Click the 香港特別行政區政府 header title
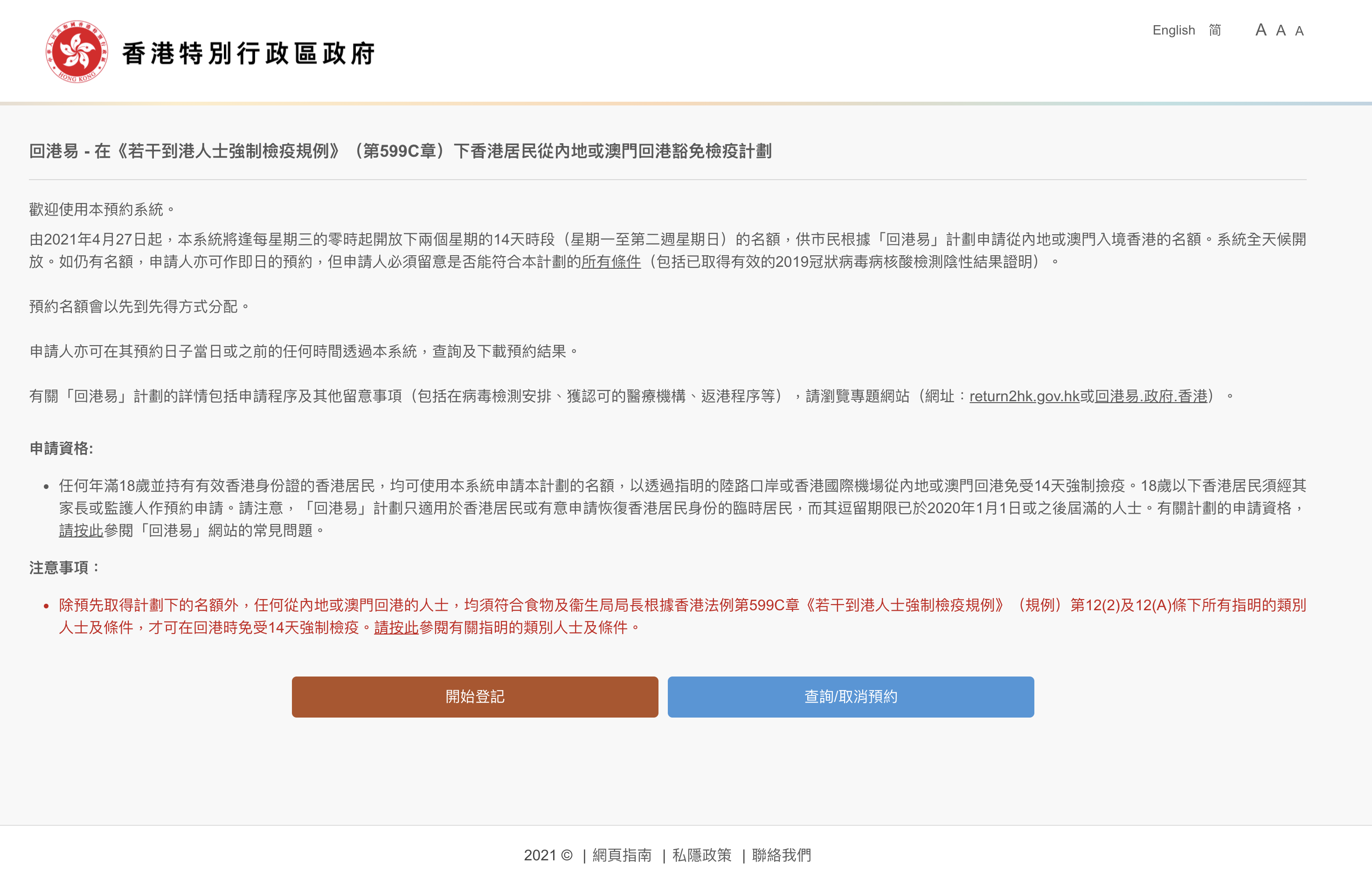 tap(249, 54)
